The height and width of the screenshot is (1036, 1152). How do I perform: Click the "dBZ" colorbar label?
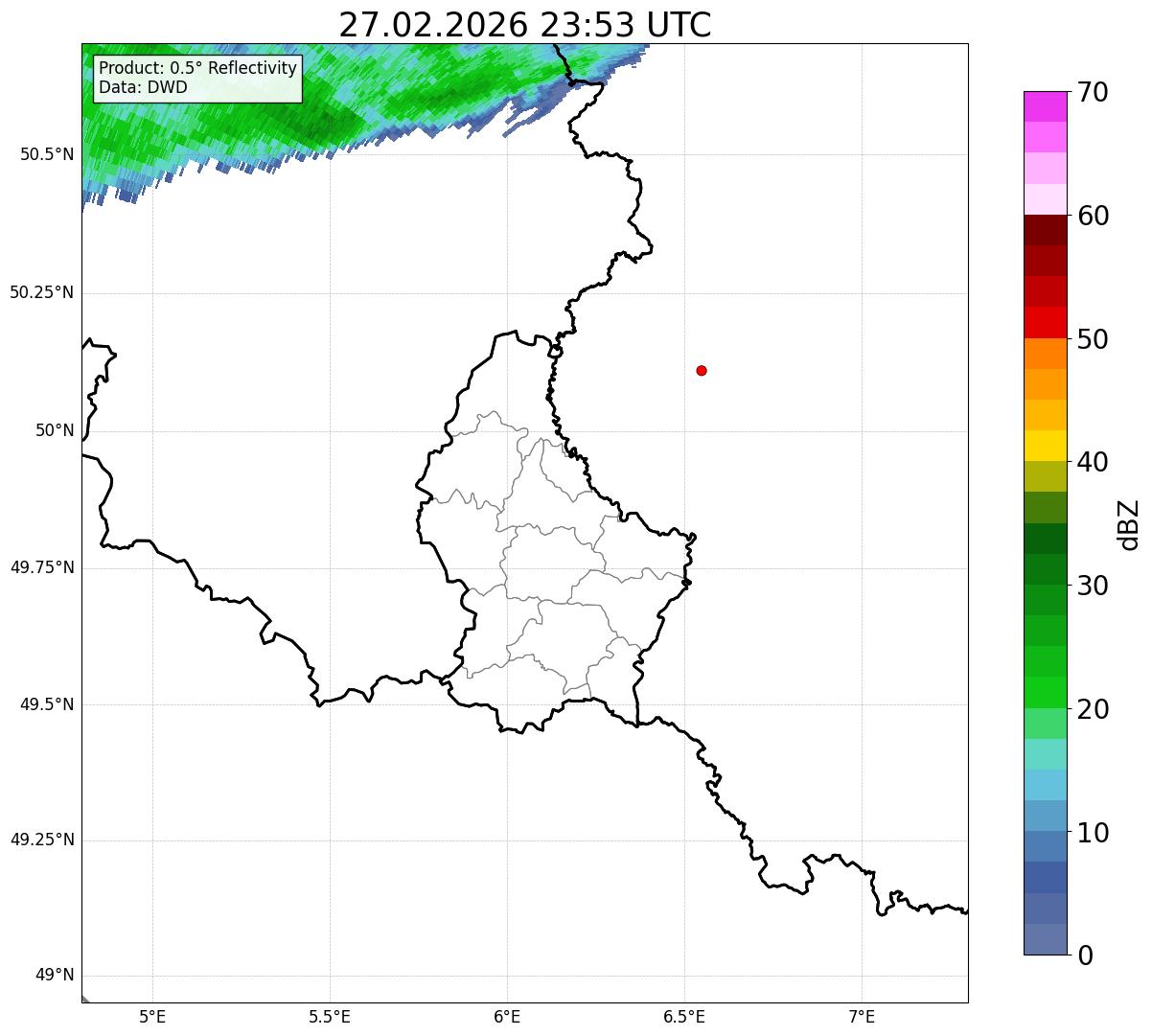click(1130, 523)
